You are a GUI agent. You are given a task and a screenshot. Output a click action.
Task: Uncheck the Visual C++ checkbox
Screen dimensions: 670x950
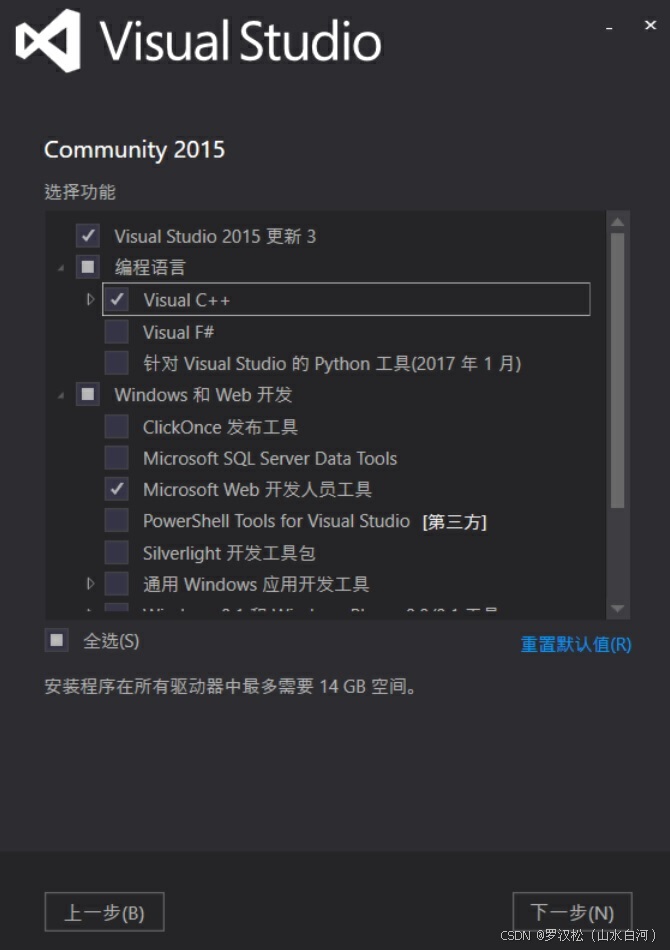coord(116,299)
